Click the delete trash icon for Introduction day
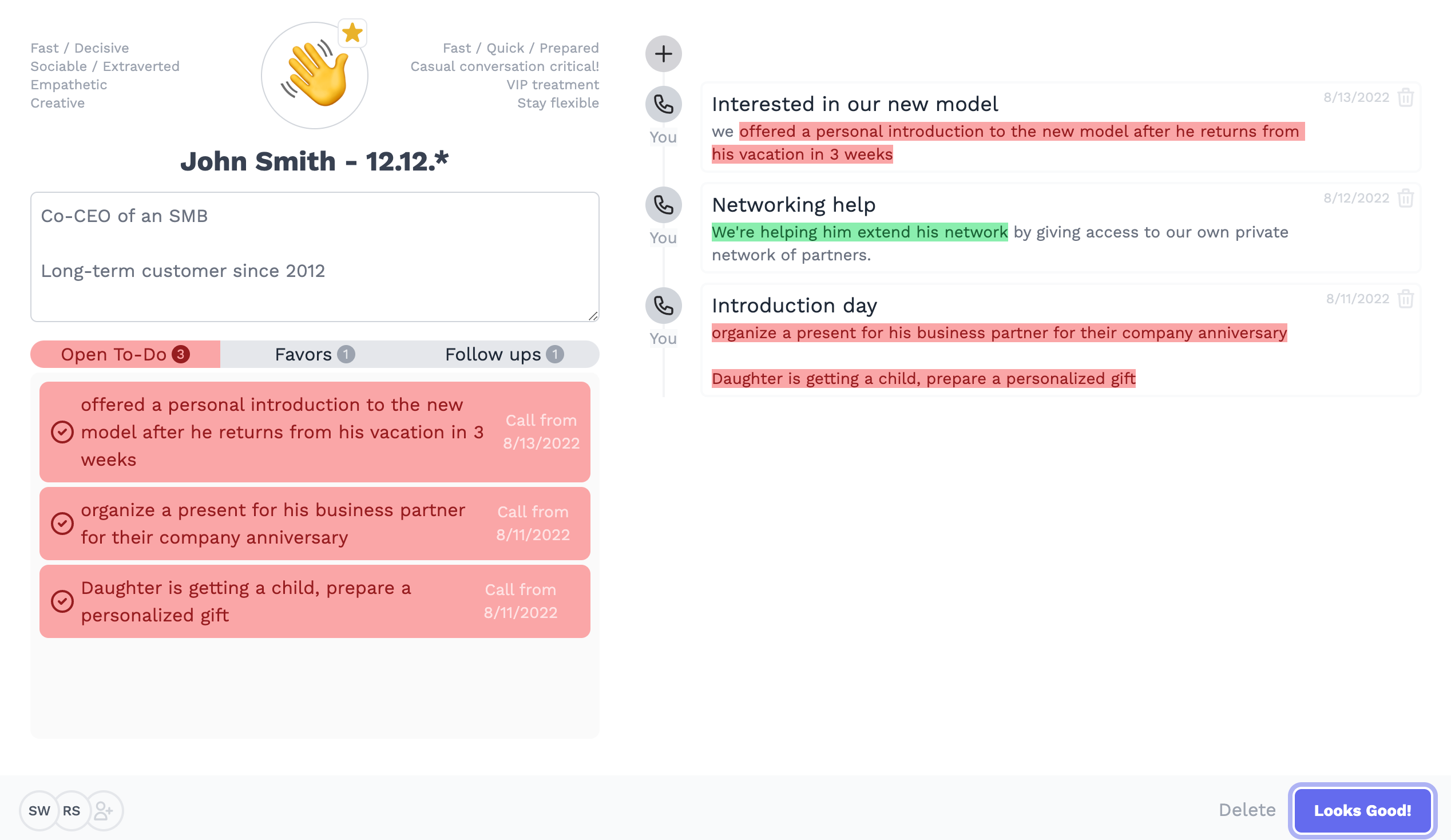Viewport: 1451px width, 840px height. coord(1406,298)
